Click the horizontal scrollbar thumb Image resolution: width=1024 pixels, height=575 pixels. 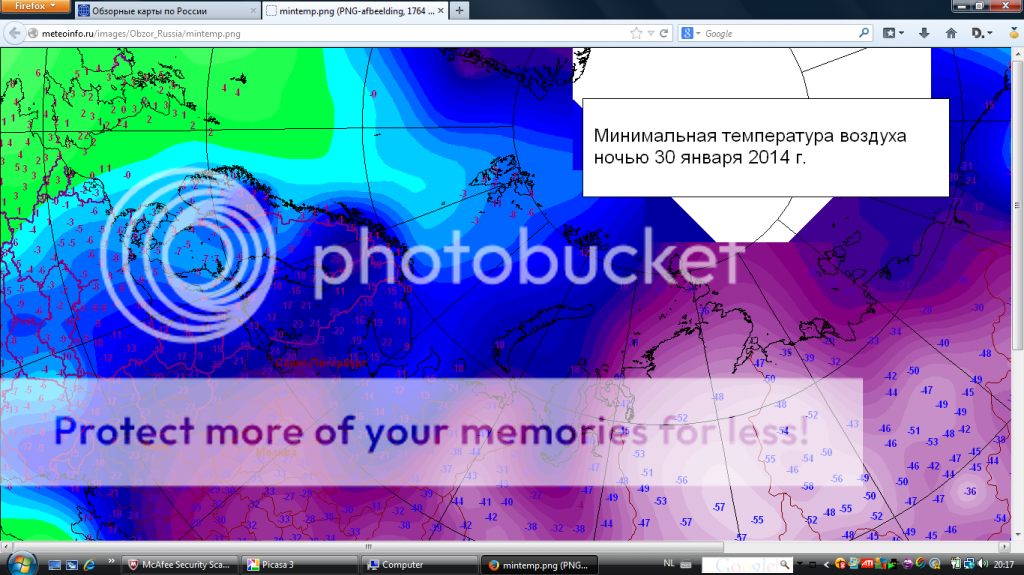[368, 546]
